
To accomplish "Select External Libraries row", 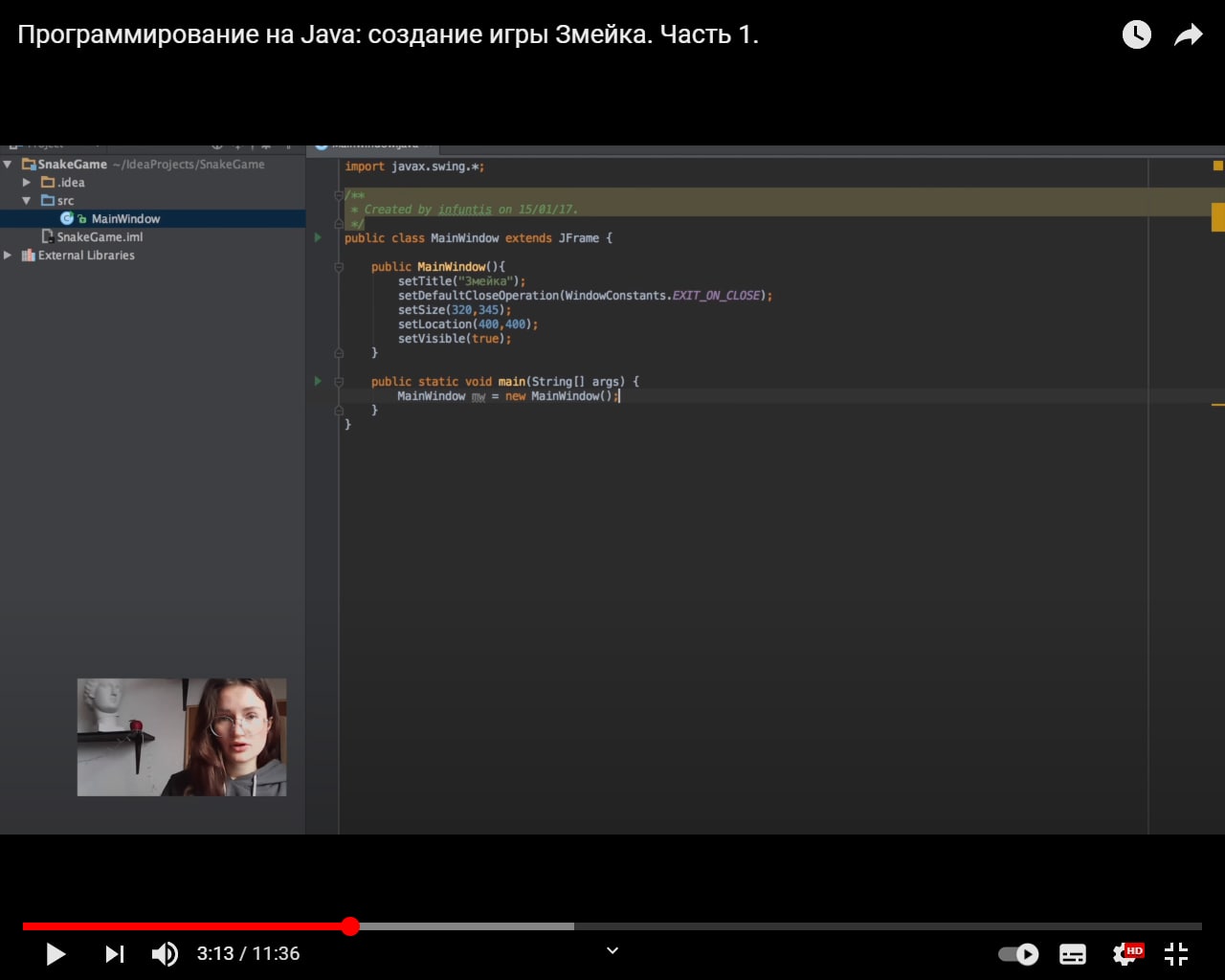I will click(153, 256).
